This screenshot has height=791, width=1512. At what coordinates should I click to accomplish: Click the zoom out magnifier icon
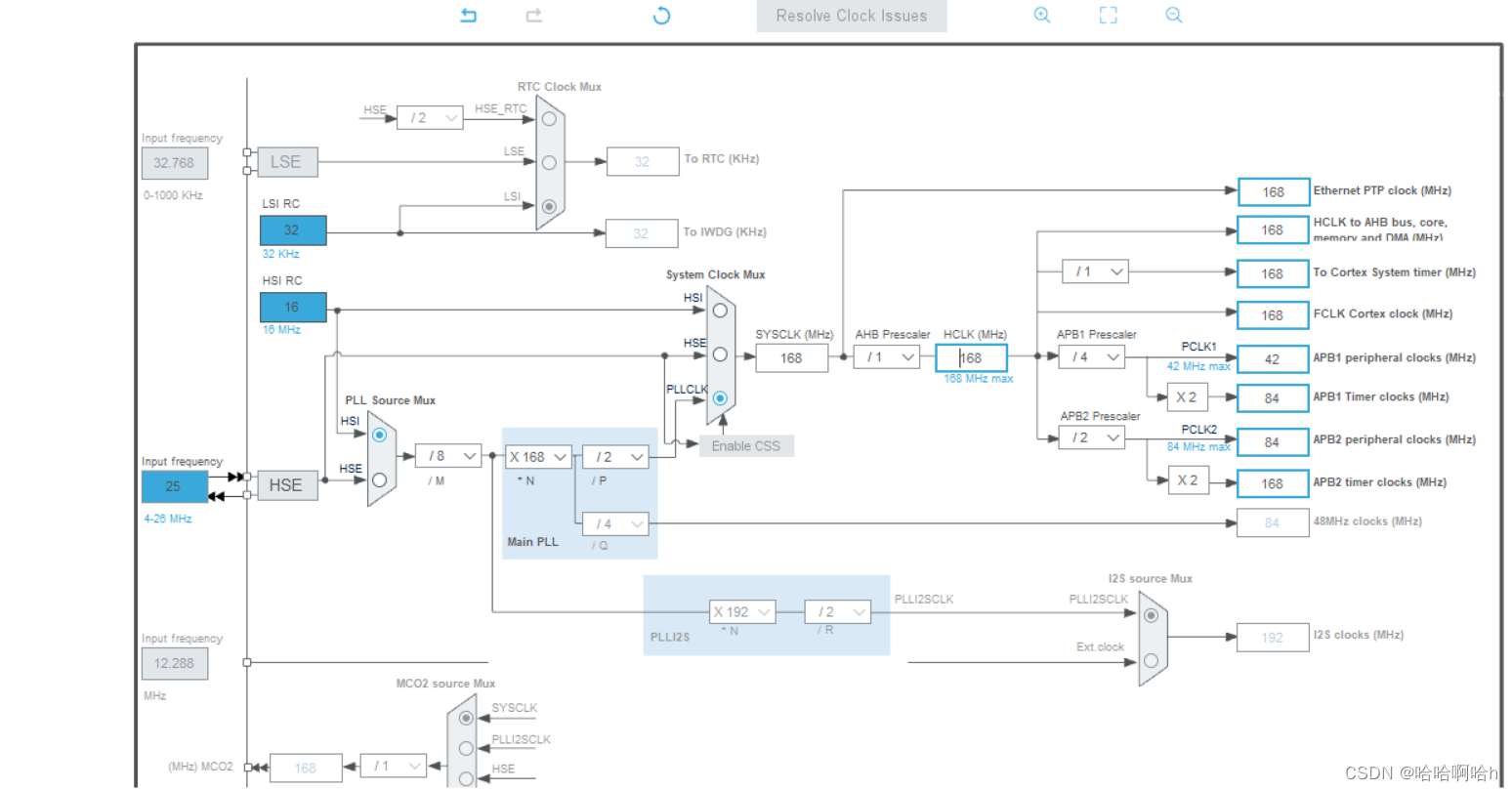pyautogui.click(x=1174, y=16)
